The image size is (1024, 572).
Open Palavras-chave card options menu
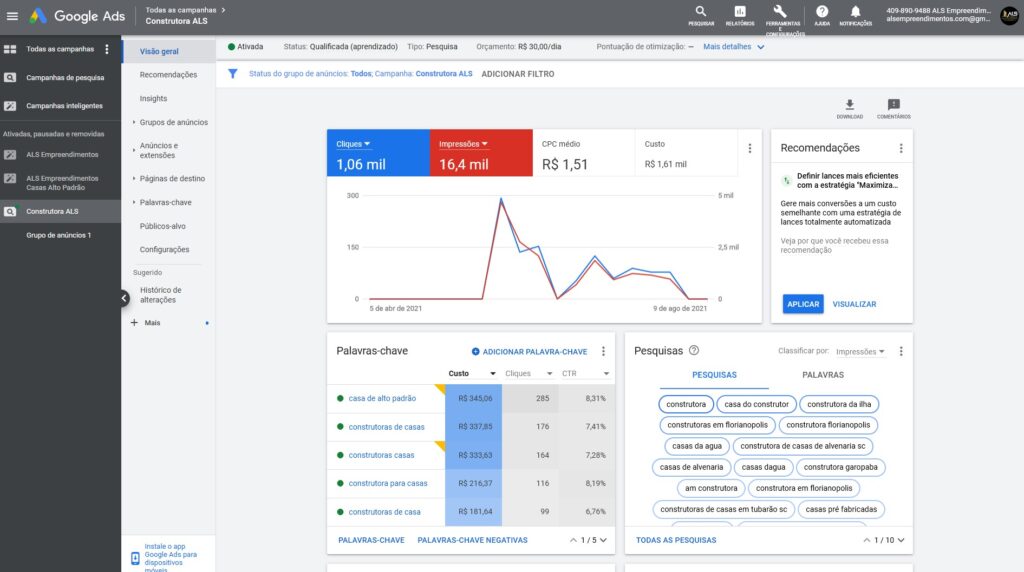pyautogui.click(x=603, y=351)
